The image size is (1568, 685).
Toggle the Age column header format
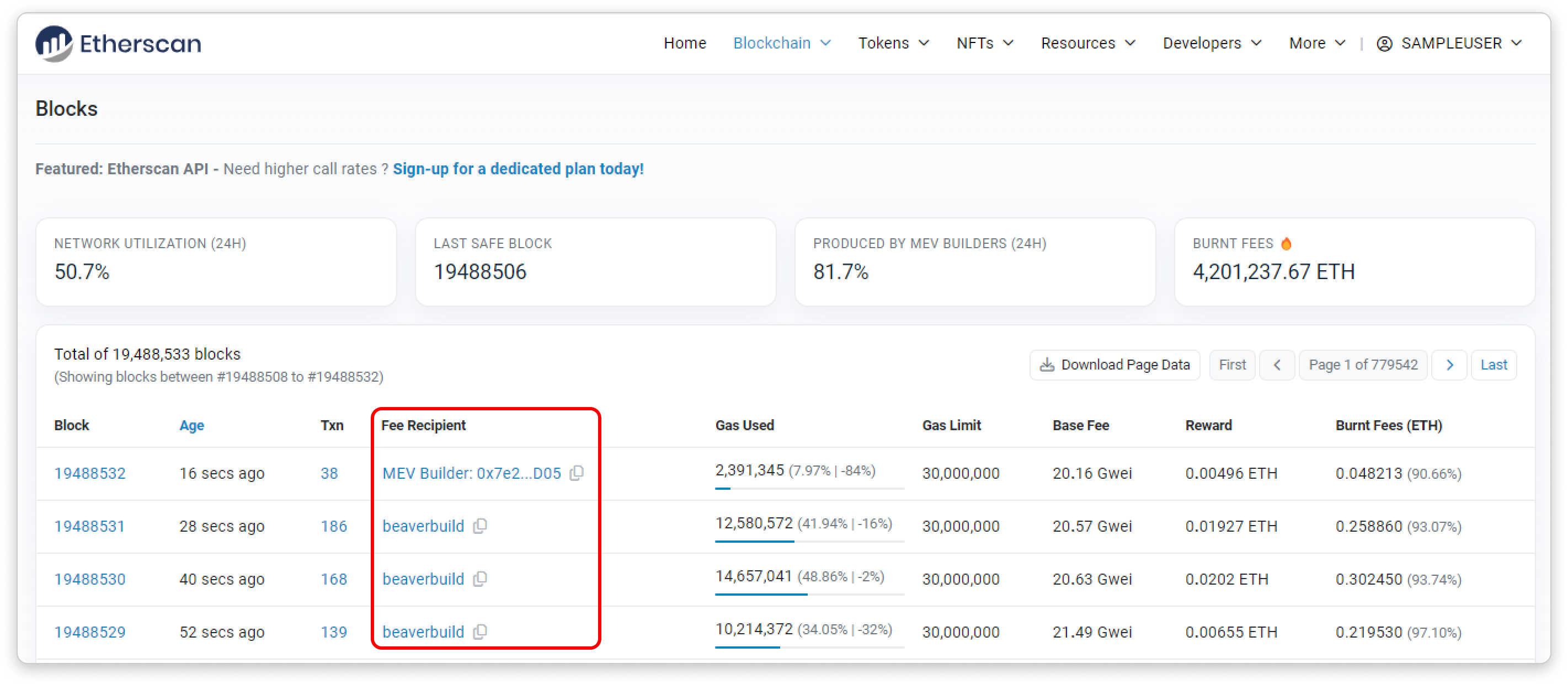191,425
